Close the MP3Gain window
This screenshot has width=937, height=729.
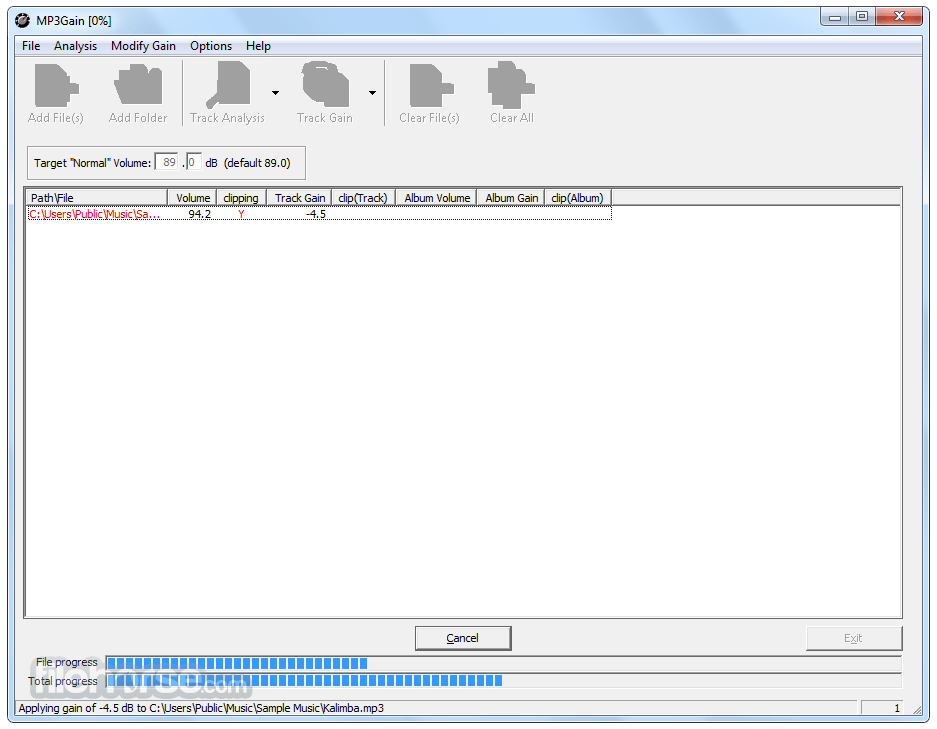point(899,17)
